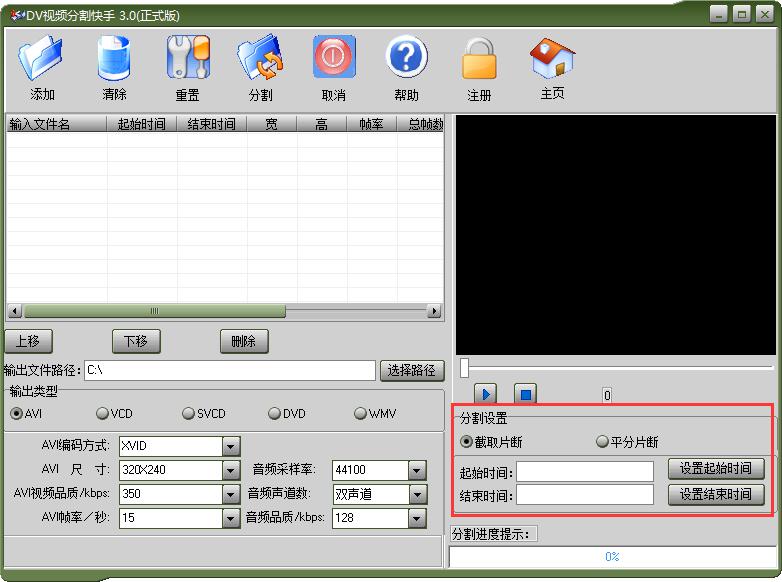Select the VCD output type radio button

[x=102, y=414]
